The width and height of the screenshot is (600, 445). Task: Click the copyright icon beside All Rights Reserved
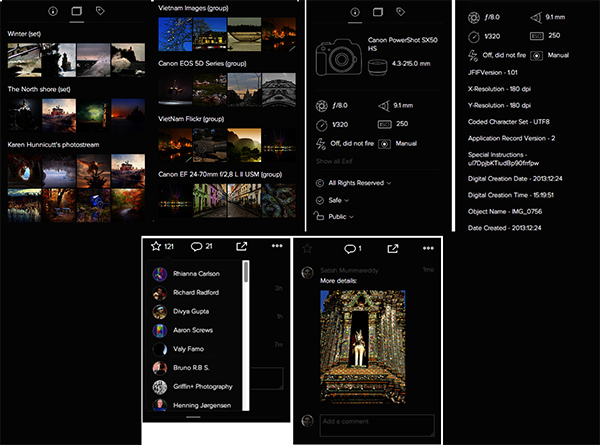320,183
